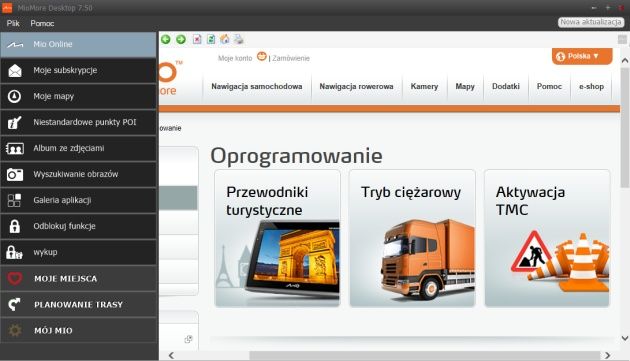Open Album ze zdjęciami section

point(78,148)
